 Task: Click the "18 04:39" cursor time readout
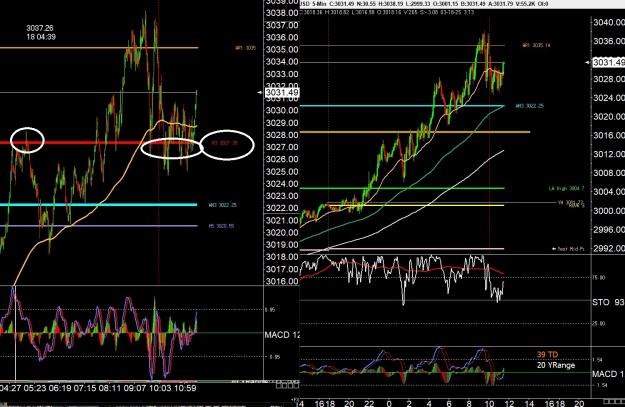[x=41, y=37]
